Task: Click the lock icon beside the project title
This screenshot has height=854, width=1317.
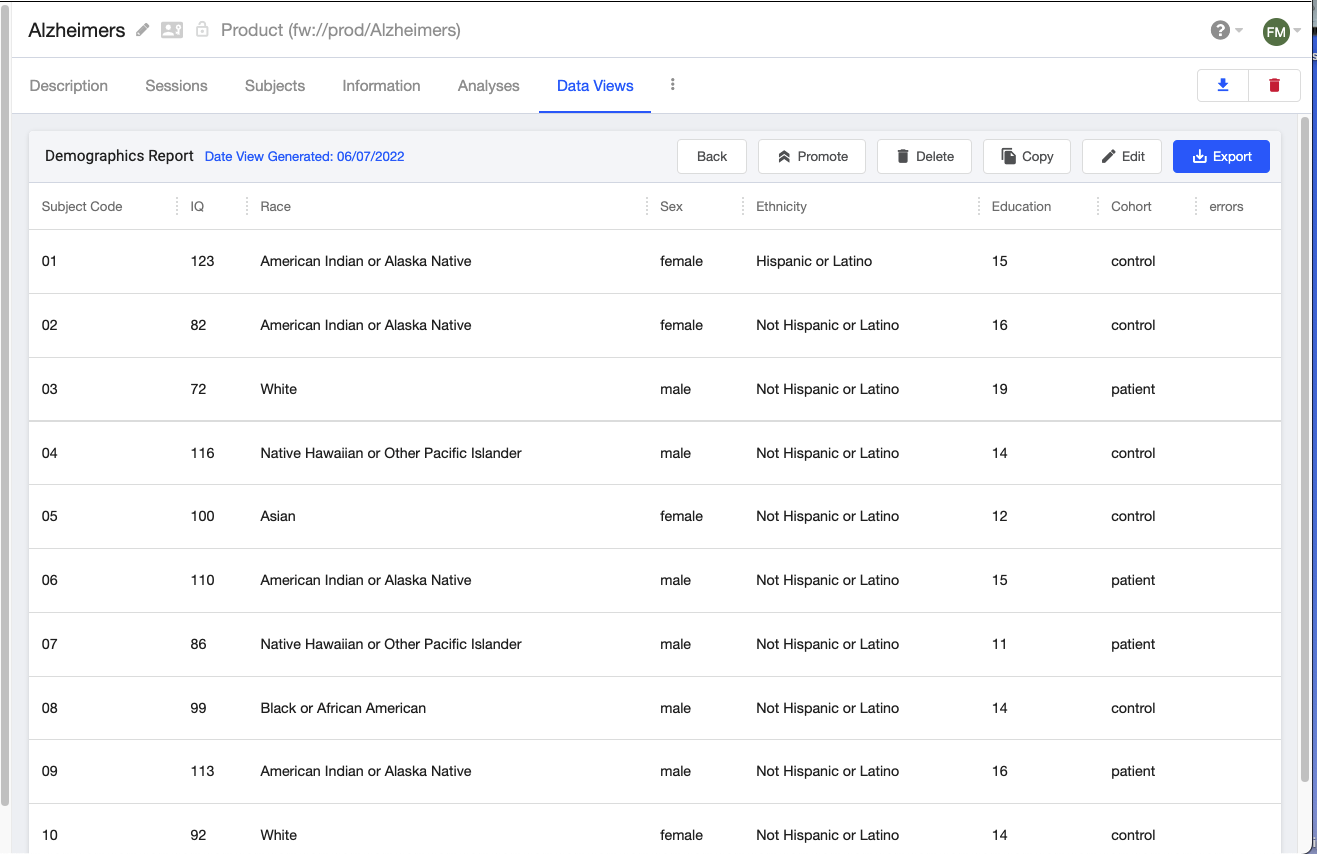Action: coord(202,30)
